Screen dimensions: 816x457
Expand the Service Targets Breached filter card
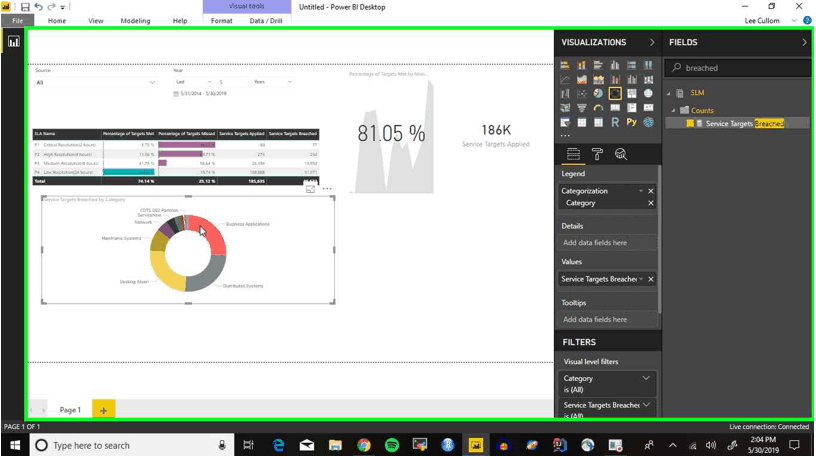pos(646,404)
